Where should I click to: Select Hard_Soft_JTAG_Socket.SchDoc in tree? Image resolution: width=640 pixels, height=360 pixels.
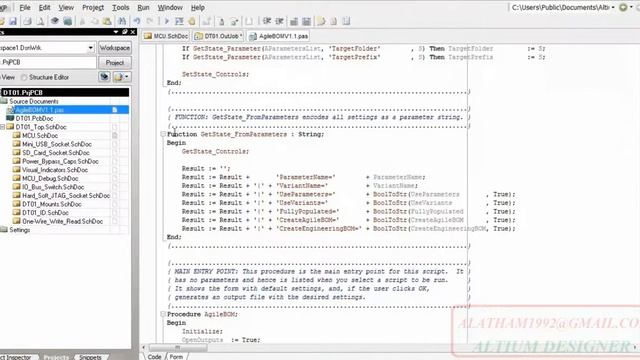point(66,196)
